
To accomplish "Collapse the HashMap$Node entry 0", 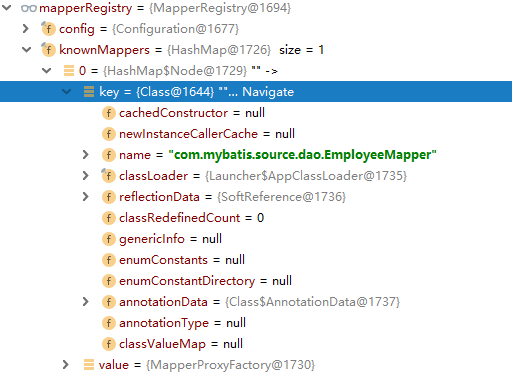I will click(47, 71).
